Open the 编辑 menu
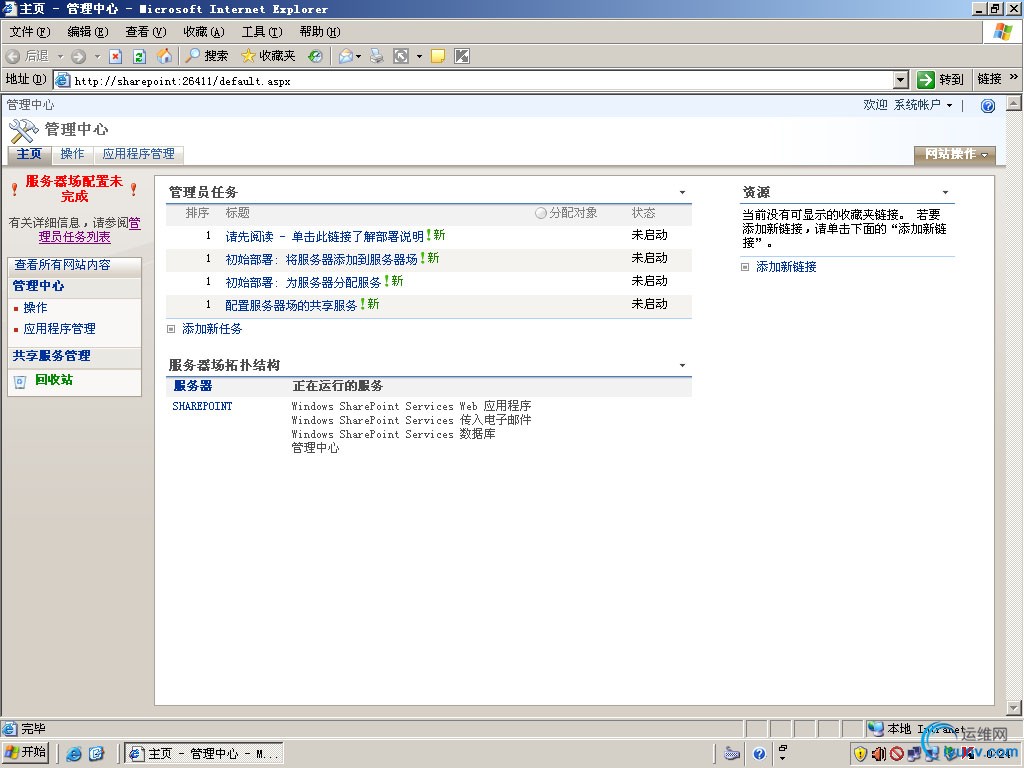This screenshot has width=1024, height=768. (88, 32)
